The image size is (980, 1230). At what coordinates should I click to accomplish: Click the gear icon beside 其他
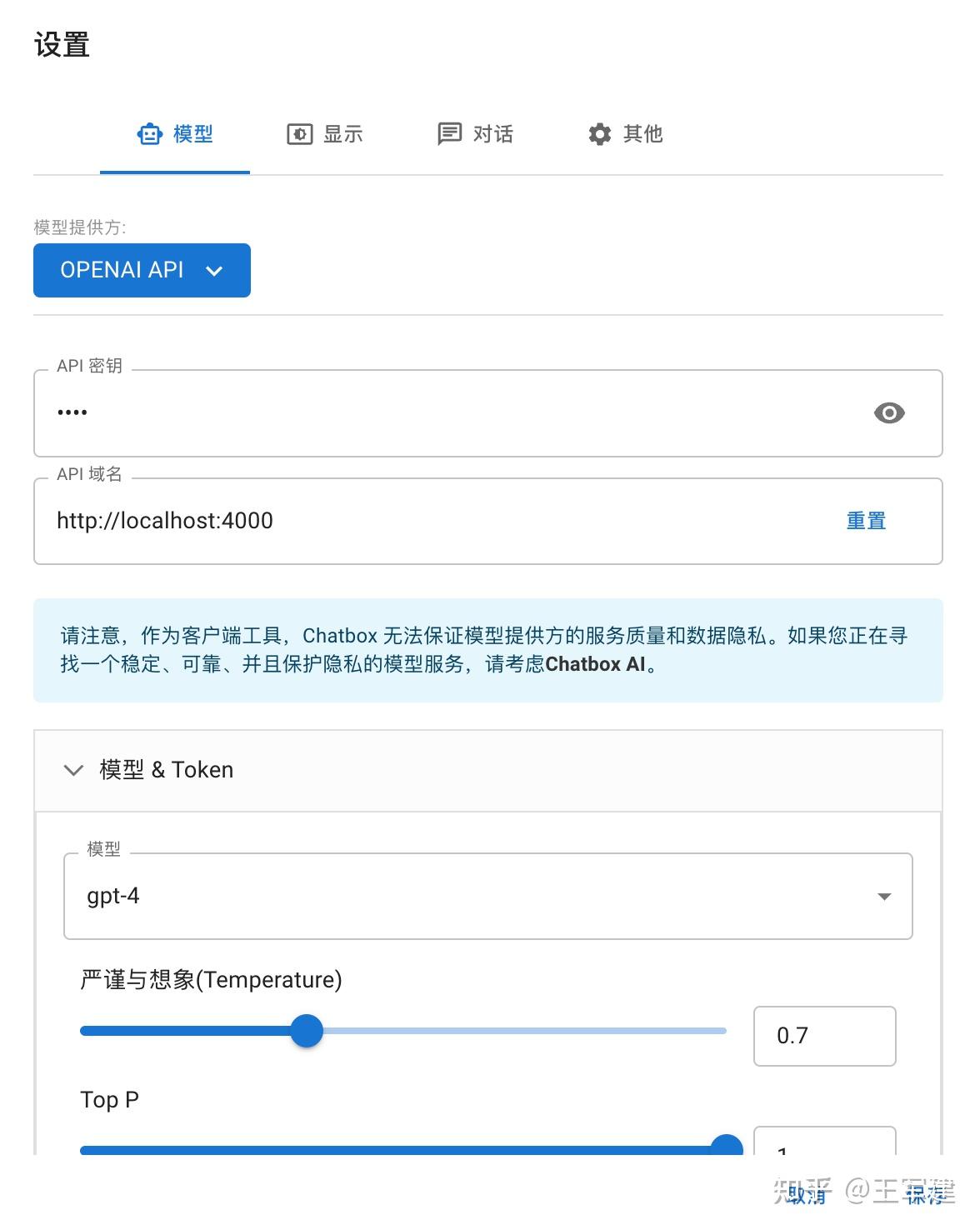pyautogui.click(x=600, y=134)
